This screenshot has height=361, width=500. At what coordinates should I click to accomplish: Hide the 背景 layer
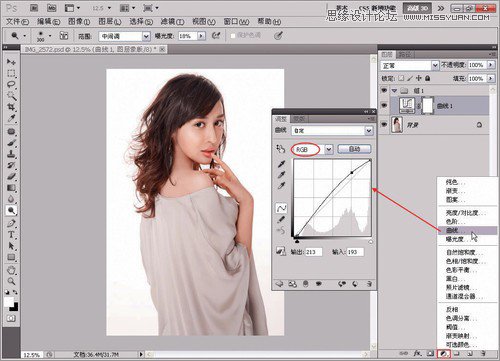(384, 124)
